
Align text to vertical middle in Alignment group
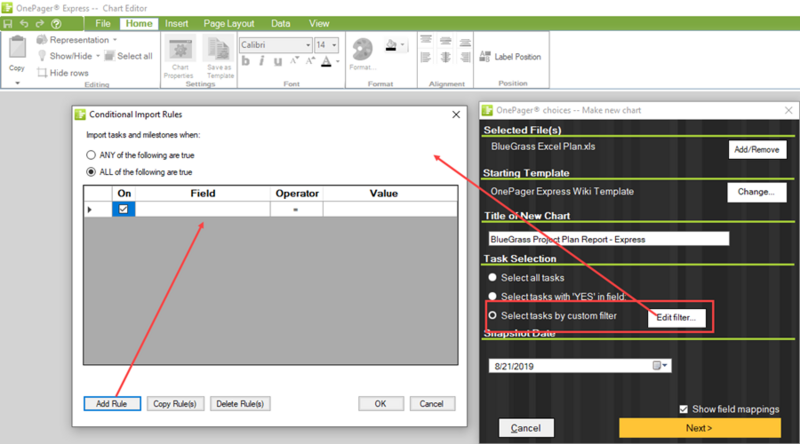tap(446, 40)
